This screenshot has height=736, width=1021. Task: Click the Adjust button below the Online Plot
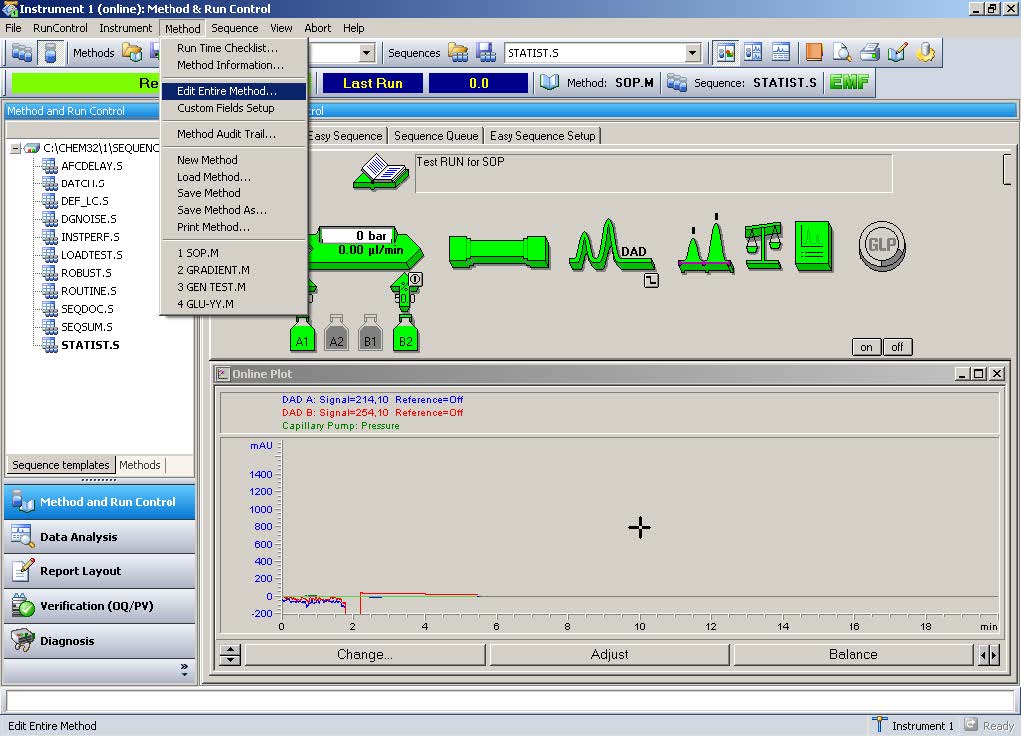click(x=609, y=654)
